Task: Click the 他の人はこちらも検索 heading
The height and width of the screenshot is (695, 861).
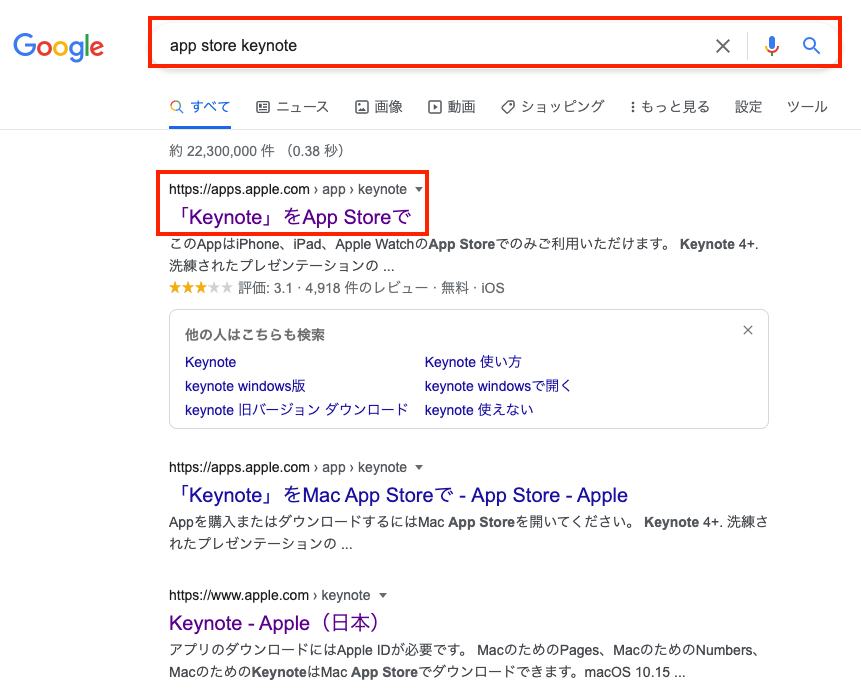Action: (255, 335)
